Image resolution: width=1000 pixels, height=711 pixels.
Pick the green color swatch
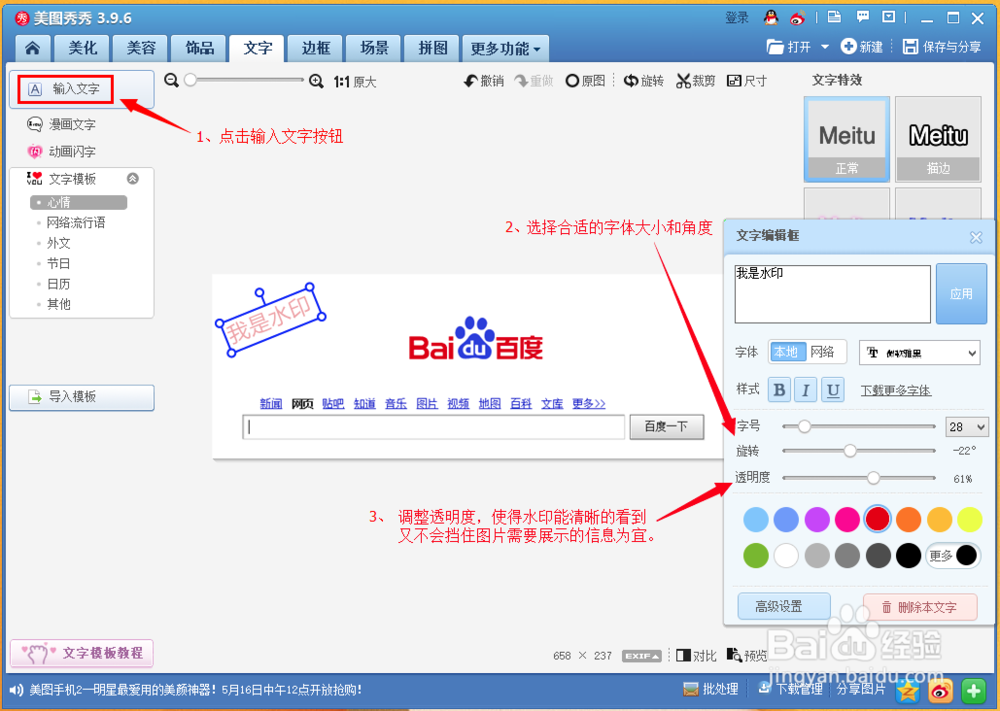756,555
